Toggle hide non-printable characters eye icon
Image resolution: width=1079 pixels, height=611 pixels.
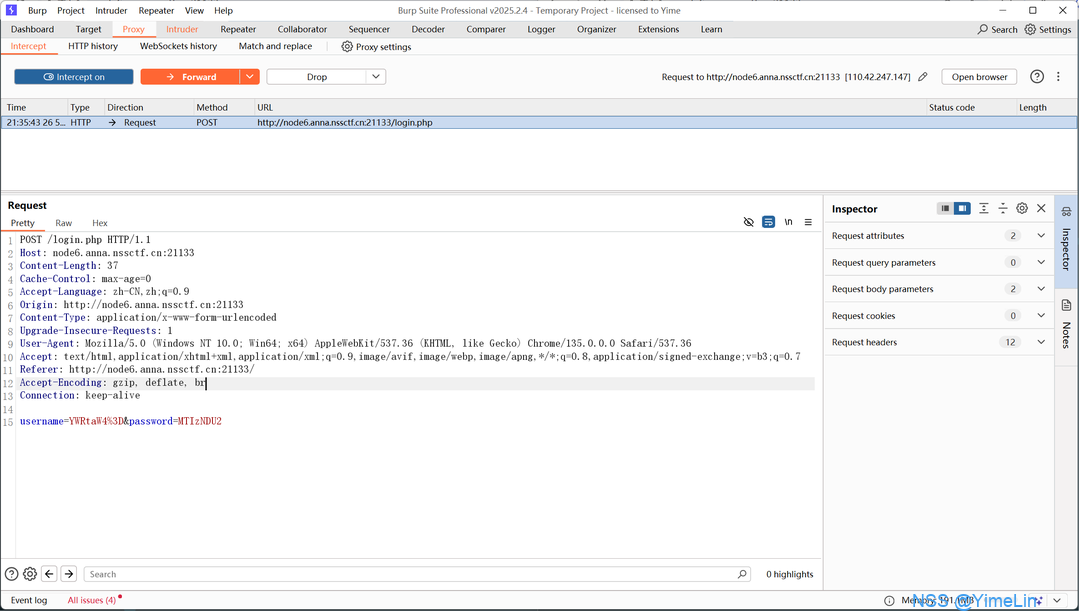(x=749, y=222)
